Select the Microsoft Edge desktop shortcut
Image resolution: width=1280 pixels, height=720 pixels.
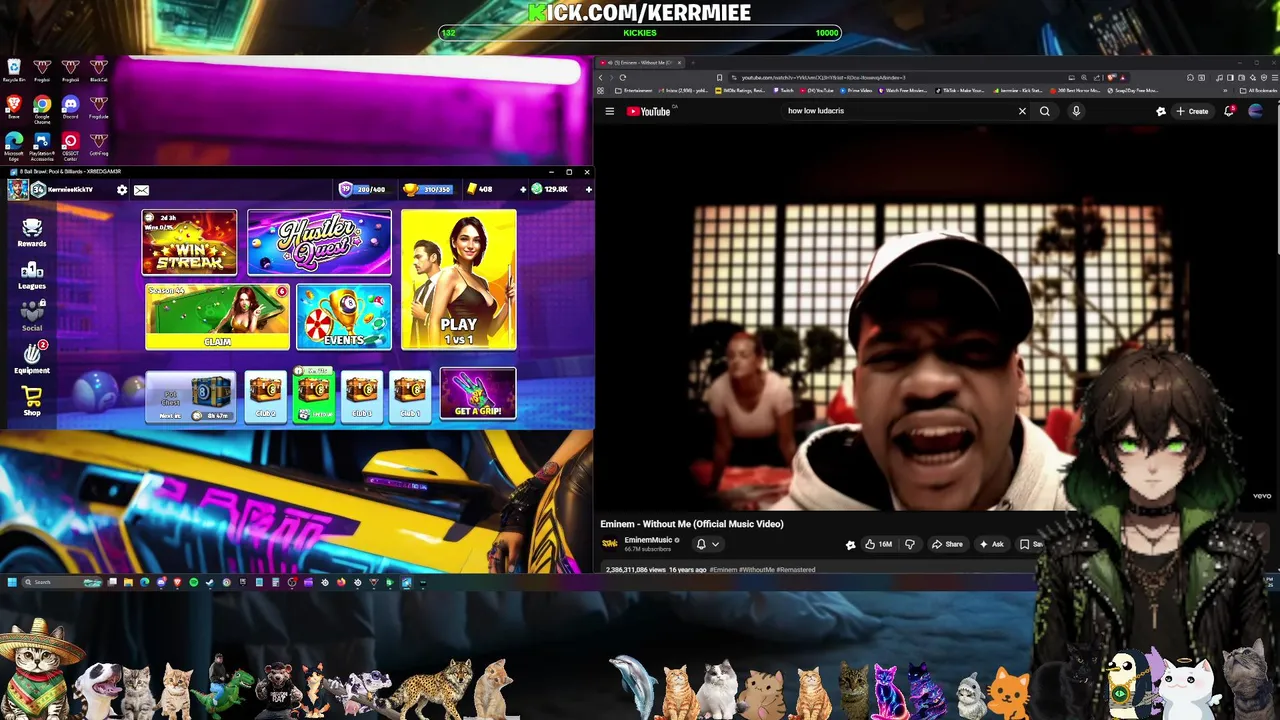[14, 146]
